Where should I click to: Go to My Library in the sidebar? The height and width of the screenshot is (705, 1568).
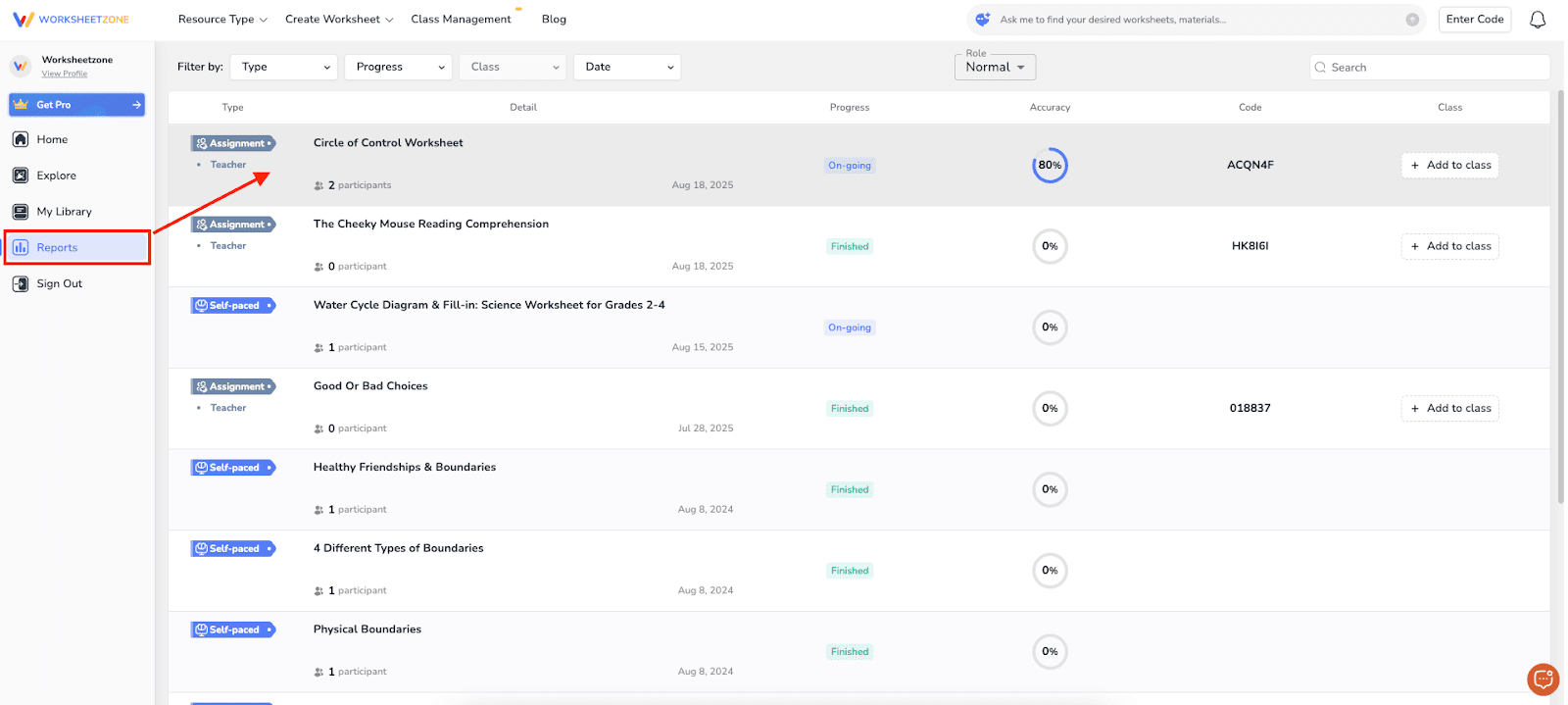(x=64, y=212)
